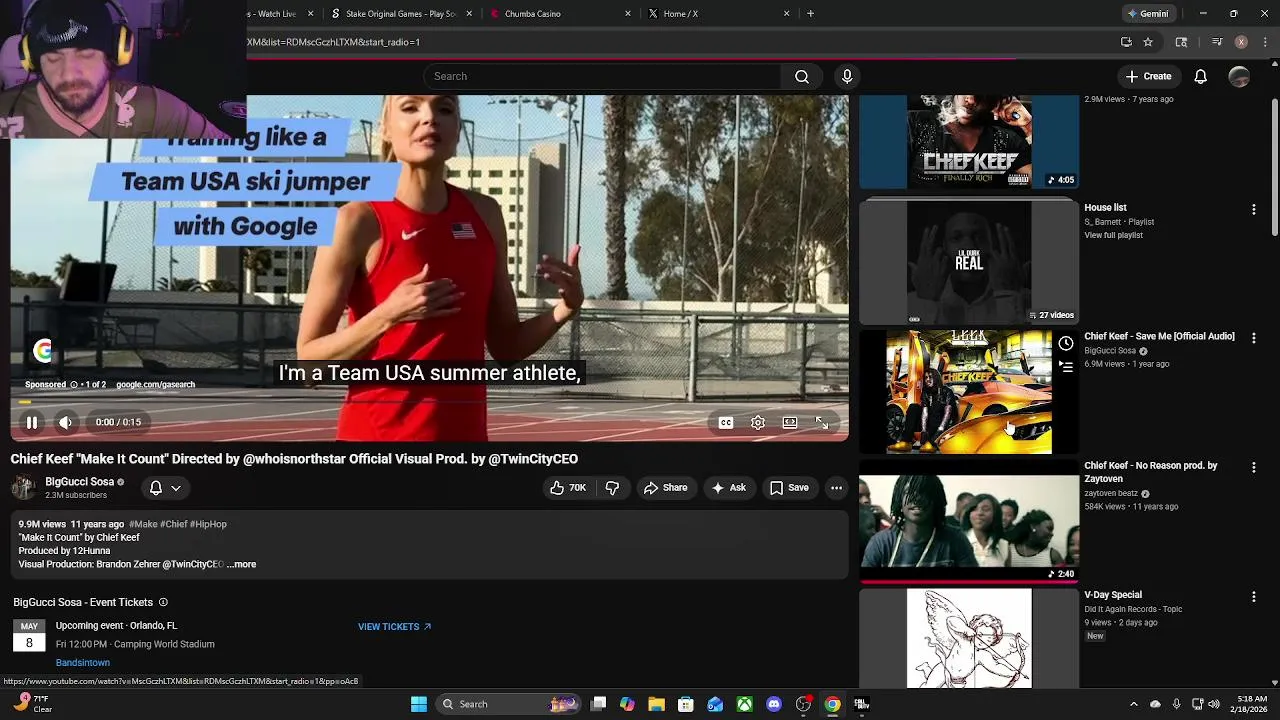Open options menu for No Reason video
The width and height of the screenshot is (1280, 720).
click(x=1253, y=468)
